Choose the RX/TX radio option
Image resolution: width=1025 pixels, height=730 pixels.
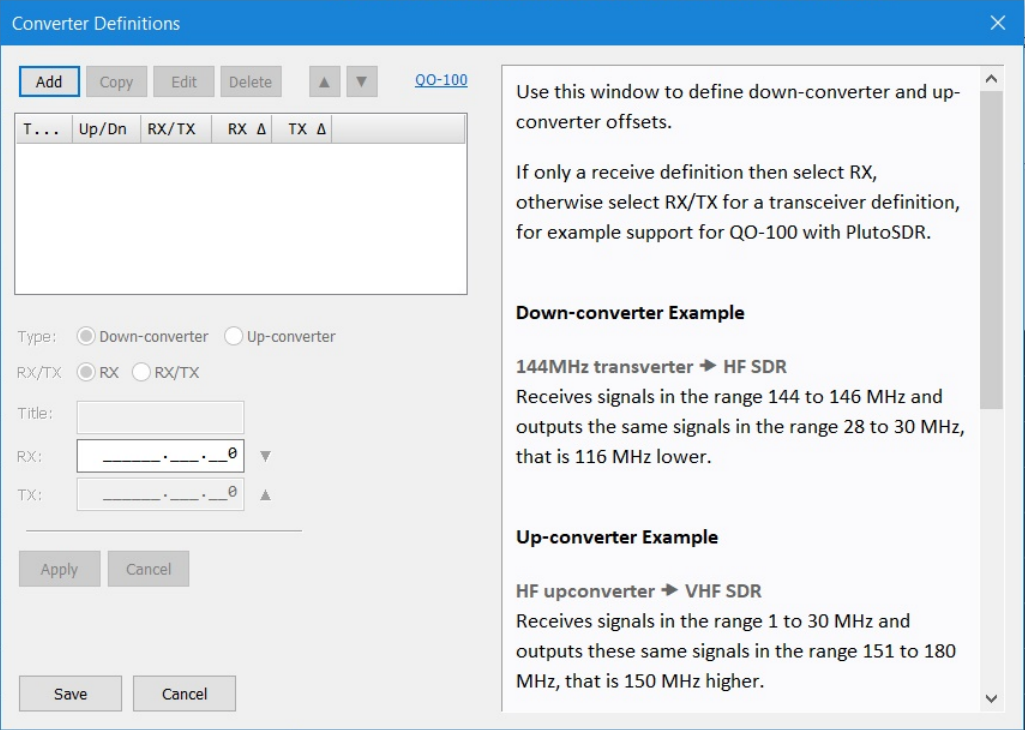(x=141, y=373)
